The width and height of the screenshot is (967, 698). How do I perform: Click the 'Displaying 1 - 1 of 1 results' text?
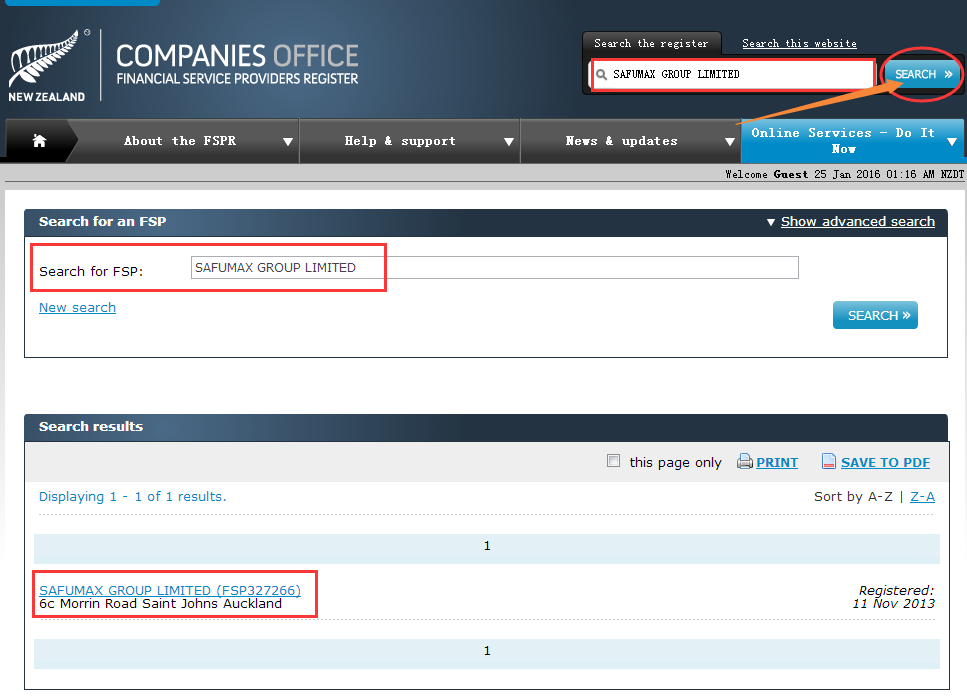[x=133, y=496]
